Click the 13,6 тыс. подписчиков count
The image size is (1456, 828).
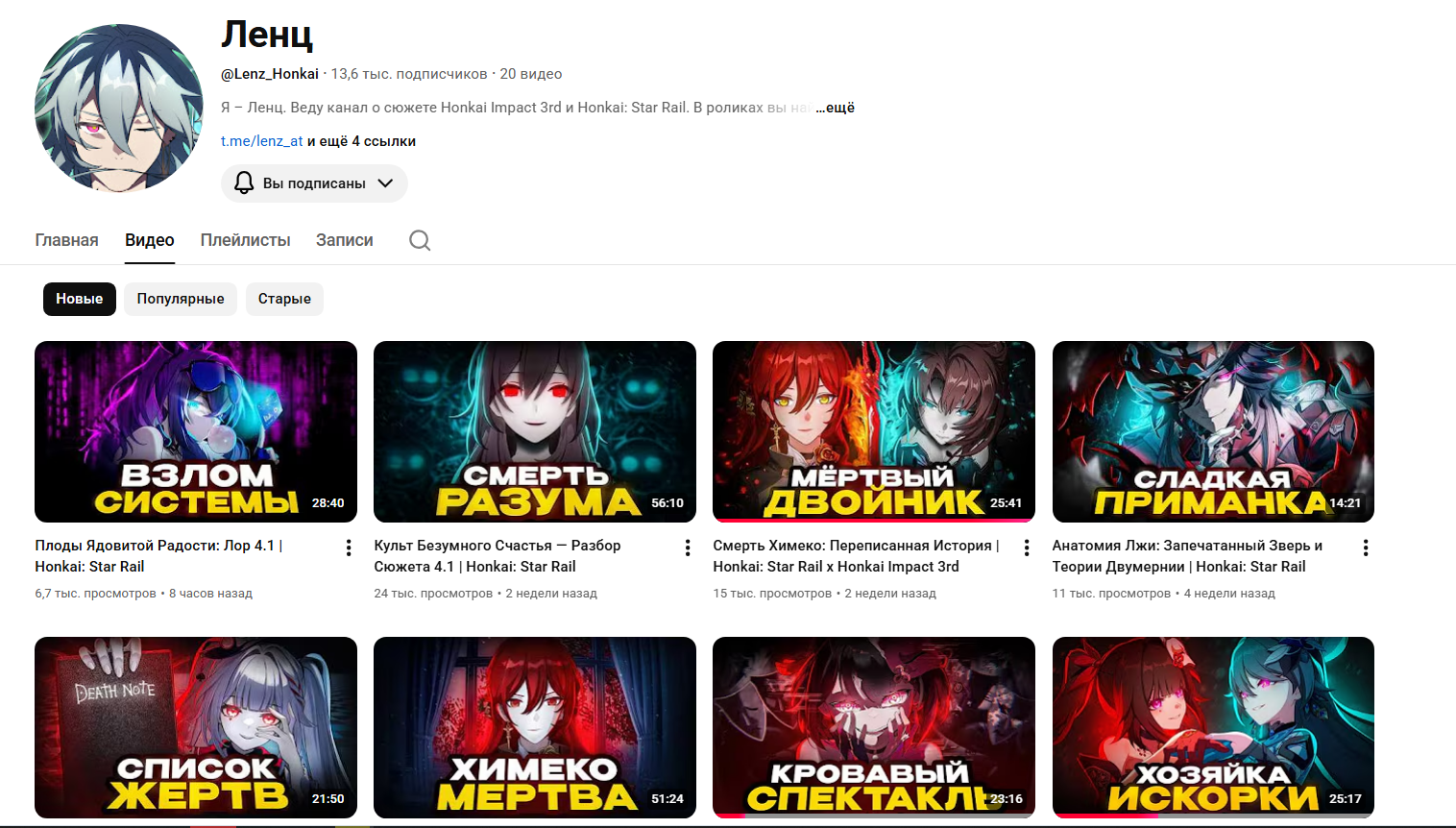click(409, 74)
